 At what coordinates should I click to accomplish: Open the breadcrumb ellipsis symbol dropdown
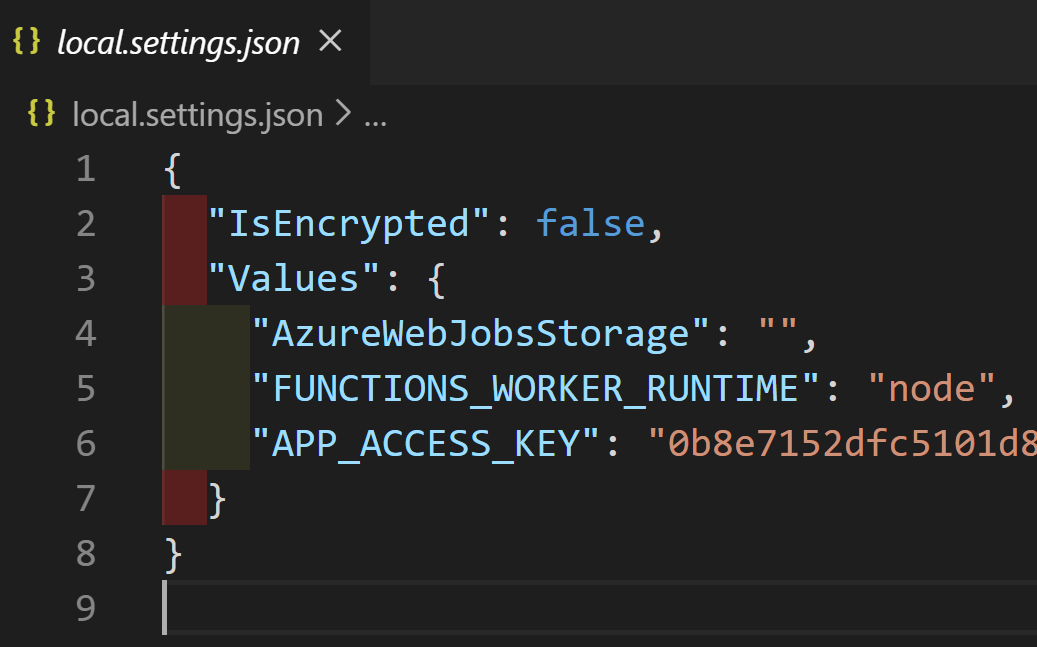point(375,117)
